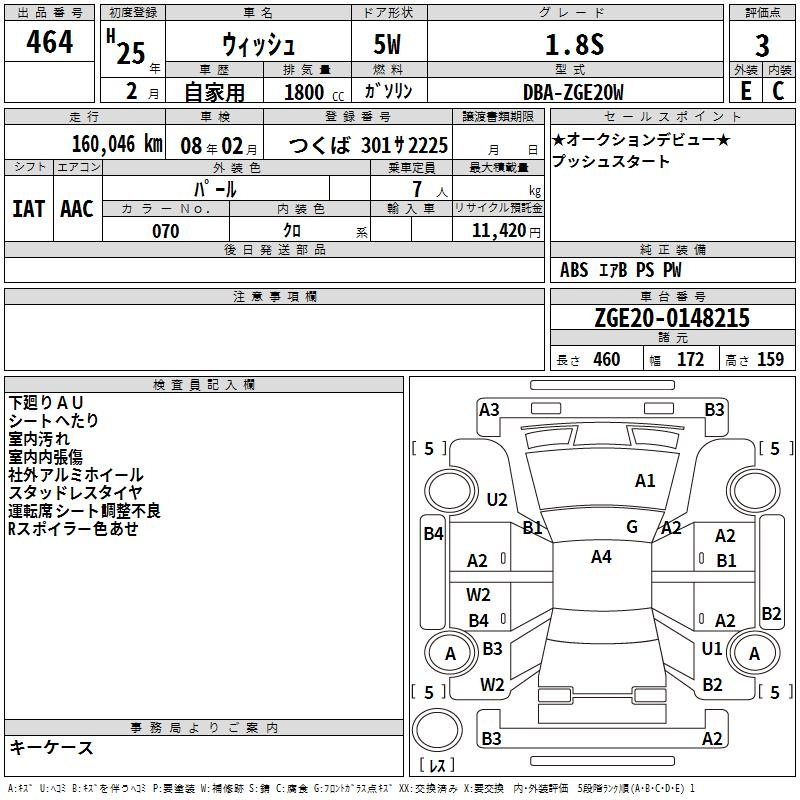The height and width of the screenshot is (800, 800).
Task: Click equipment list "ABS エアB PS PW"
Action: [620, 270]
